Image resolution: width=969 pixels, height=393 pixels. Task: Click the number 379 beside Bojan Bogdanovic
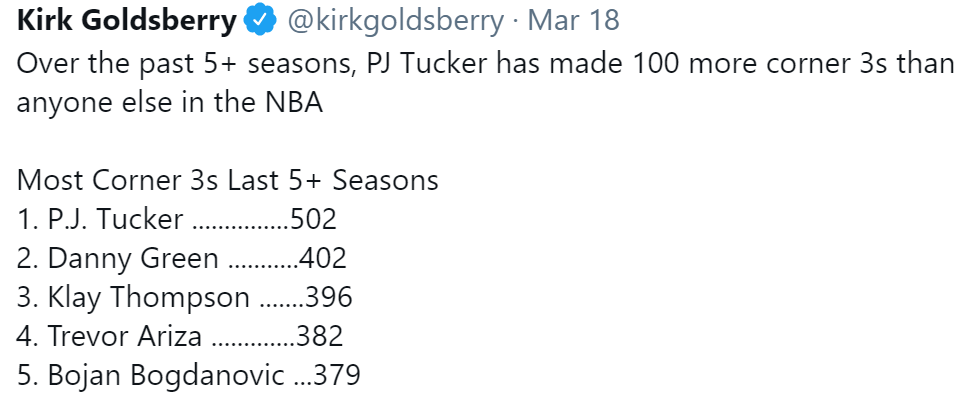337,375
